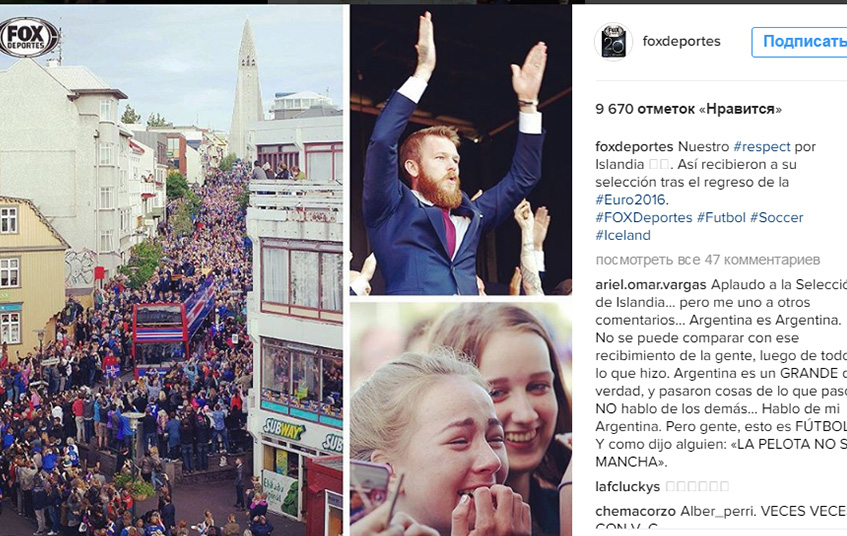Click the foxdeportes username in header

coord(681,42)
